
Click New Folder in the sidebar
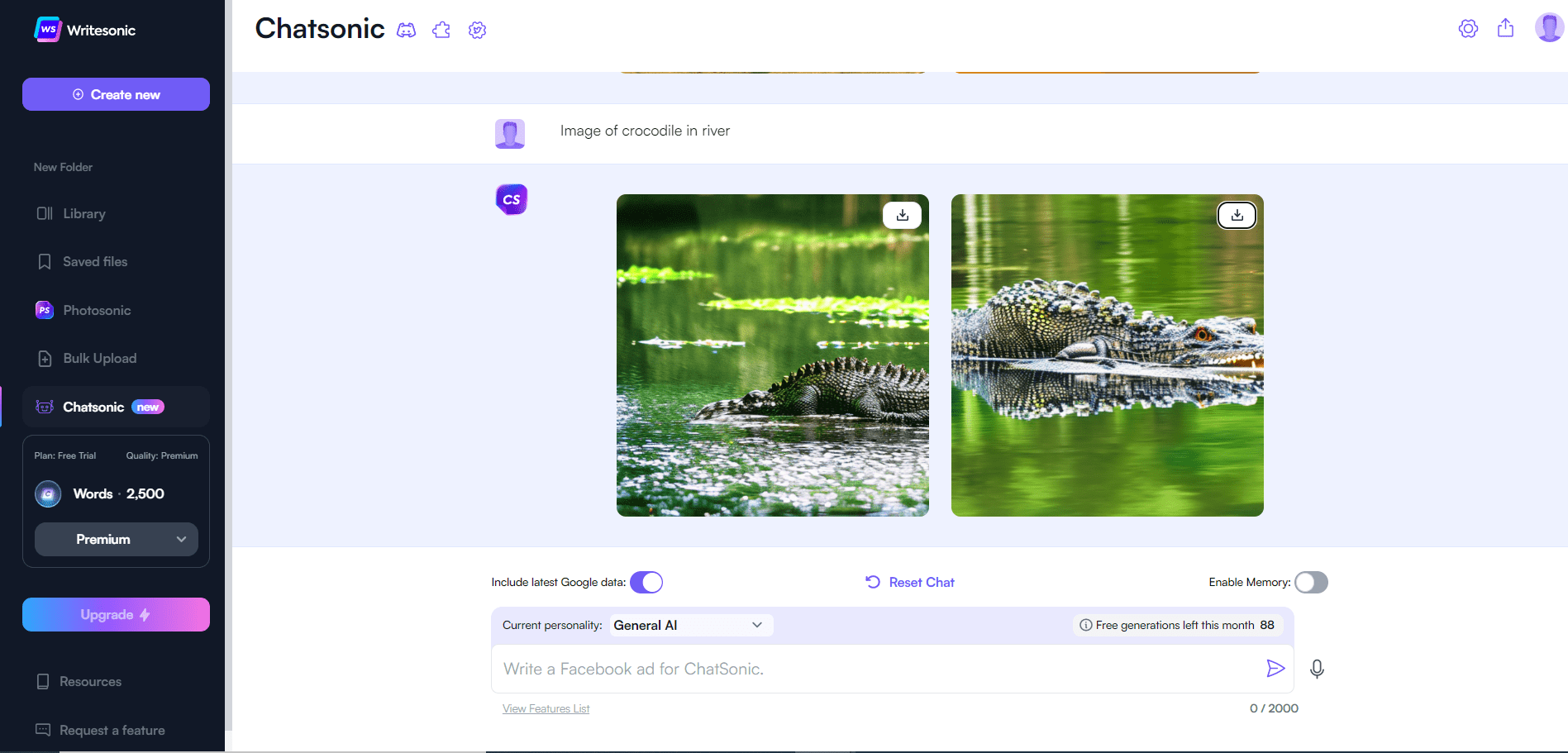click(x=63, y=167)
